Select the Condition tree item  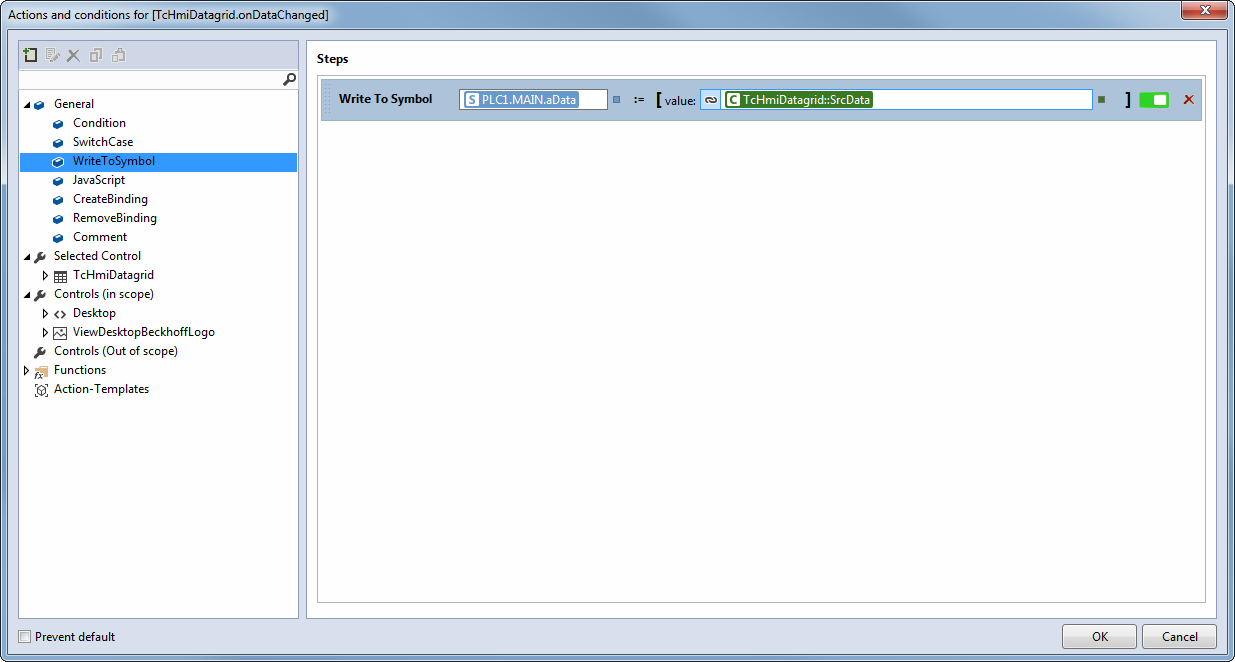[99, 123]
